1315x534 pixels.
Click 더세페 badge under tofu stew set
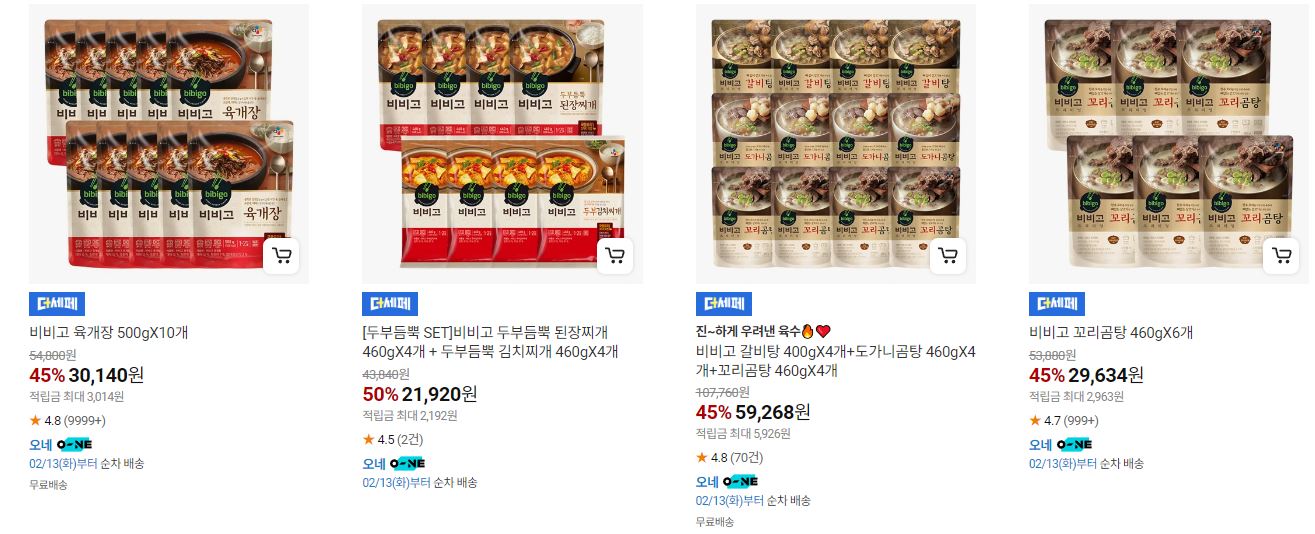(x=390, y=304)
